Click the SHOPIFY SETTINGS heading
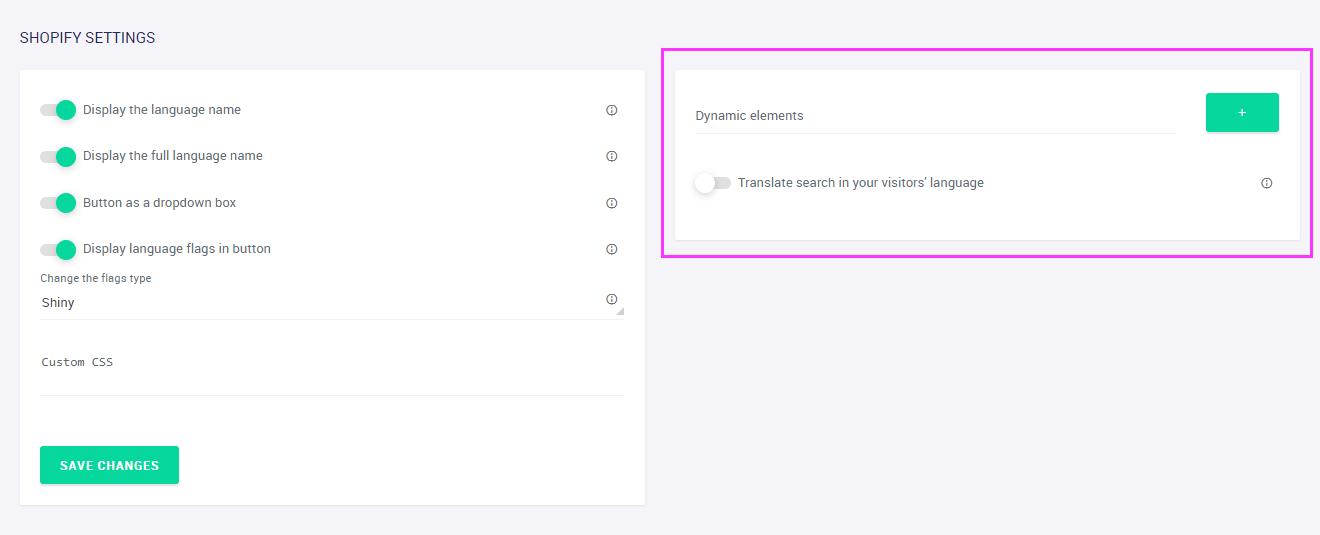The width and height of the screenshot is (1320, 535). (x=88, y=38)
